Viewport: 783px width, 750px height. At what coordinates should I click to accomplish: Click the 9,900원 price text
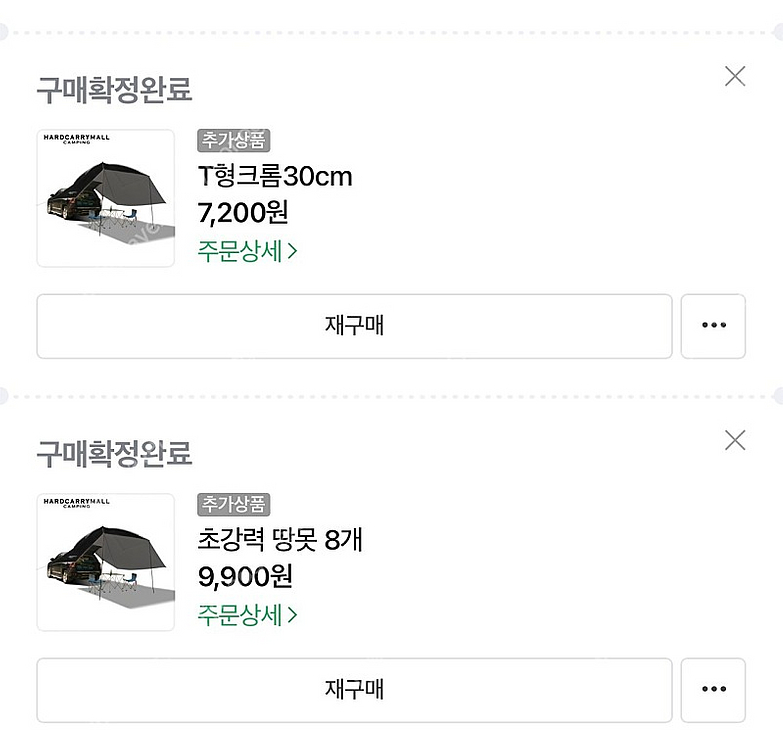[245, 577]
